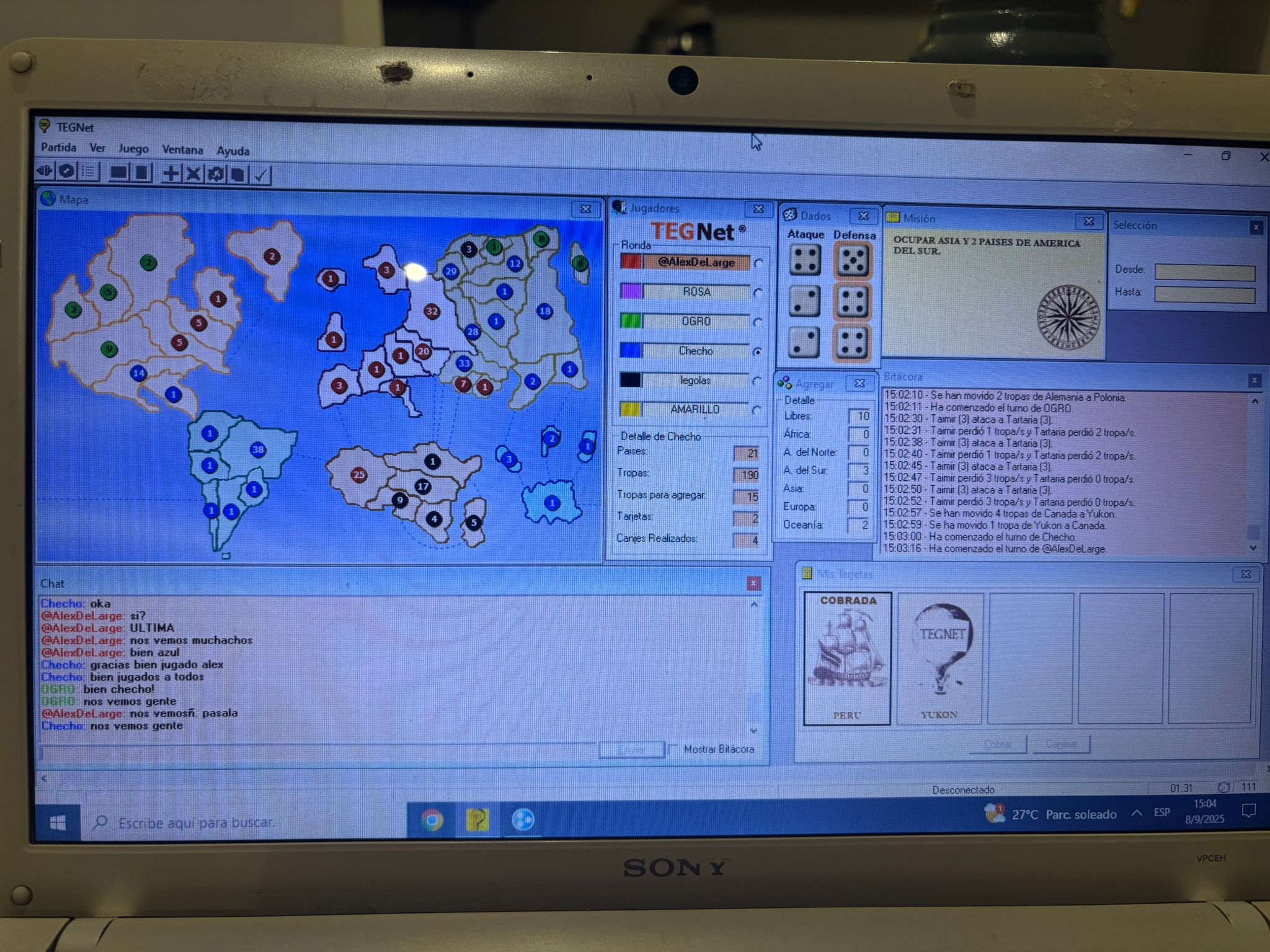Click the yellow swatch beside AMARILLO

pos(631,409)
